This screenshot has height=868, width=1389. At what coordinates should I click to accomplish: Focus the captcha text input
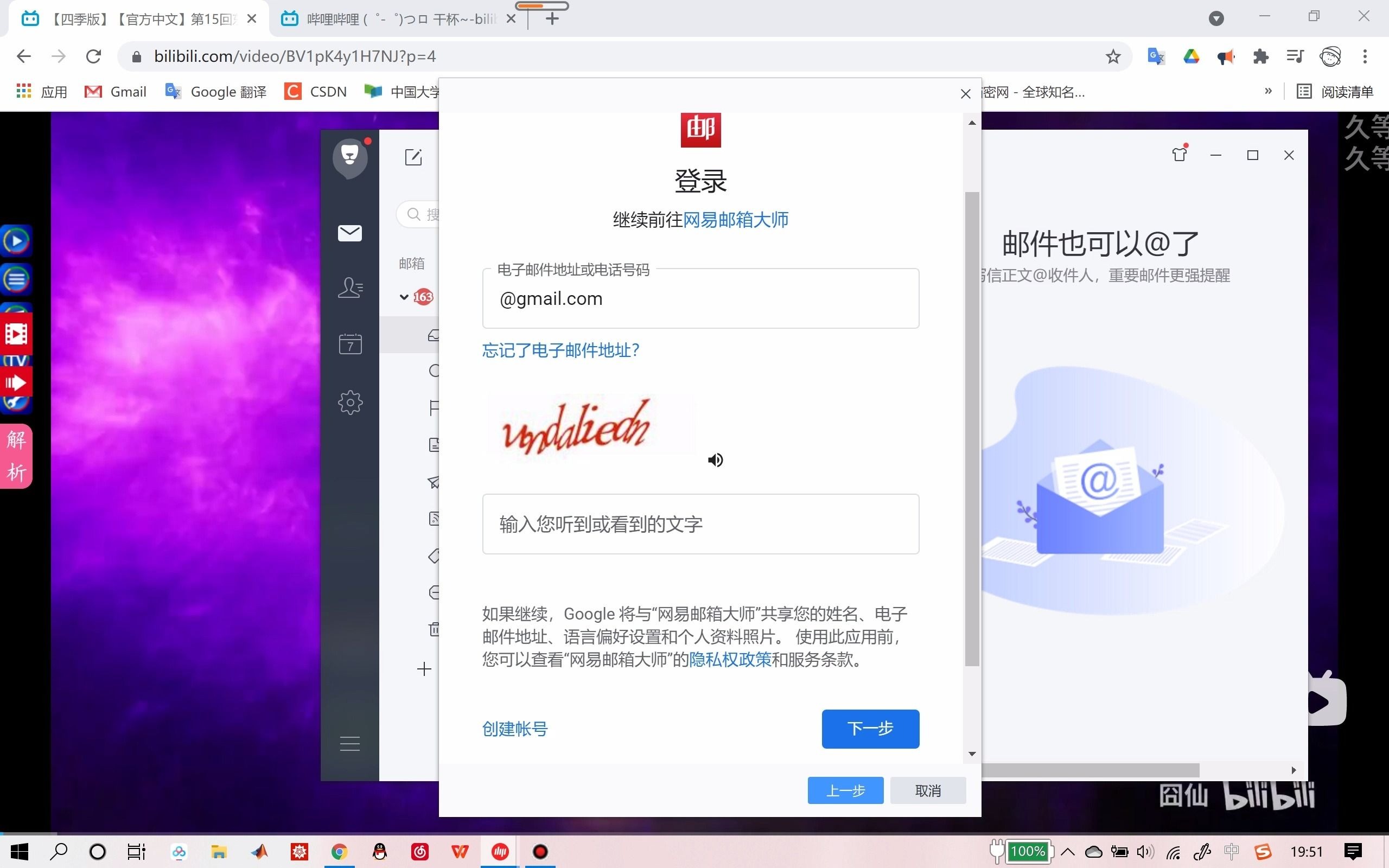tap(700, 524)
